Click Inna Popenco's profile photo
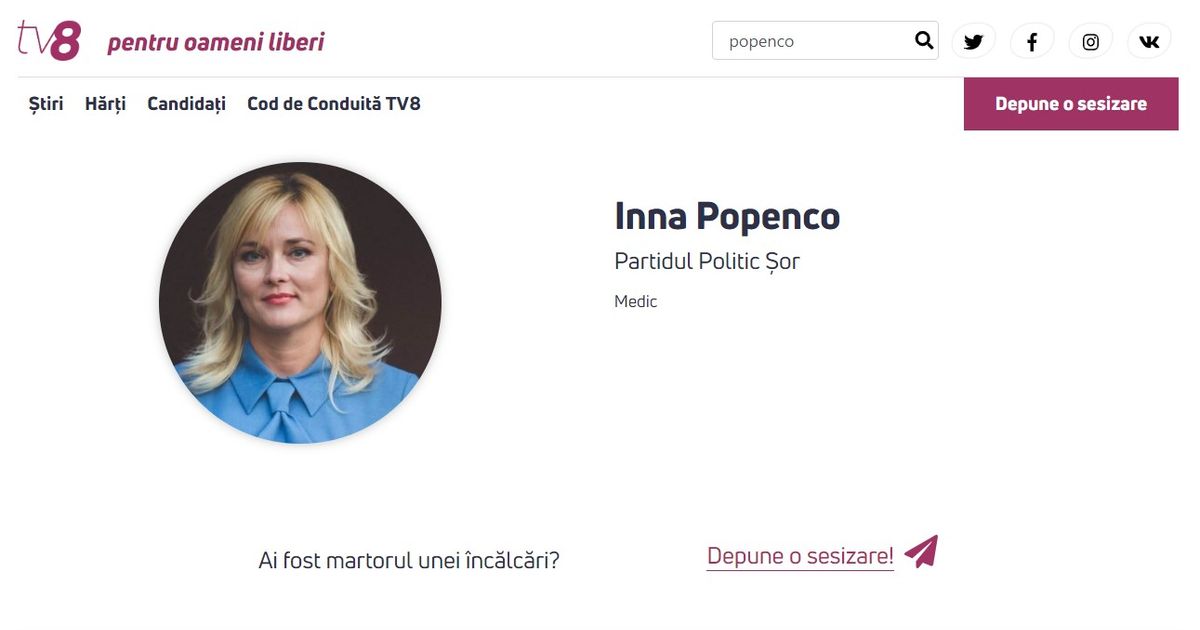This screenshot has height=630, width=1200. [x=300, y=303]
